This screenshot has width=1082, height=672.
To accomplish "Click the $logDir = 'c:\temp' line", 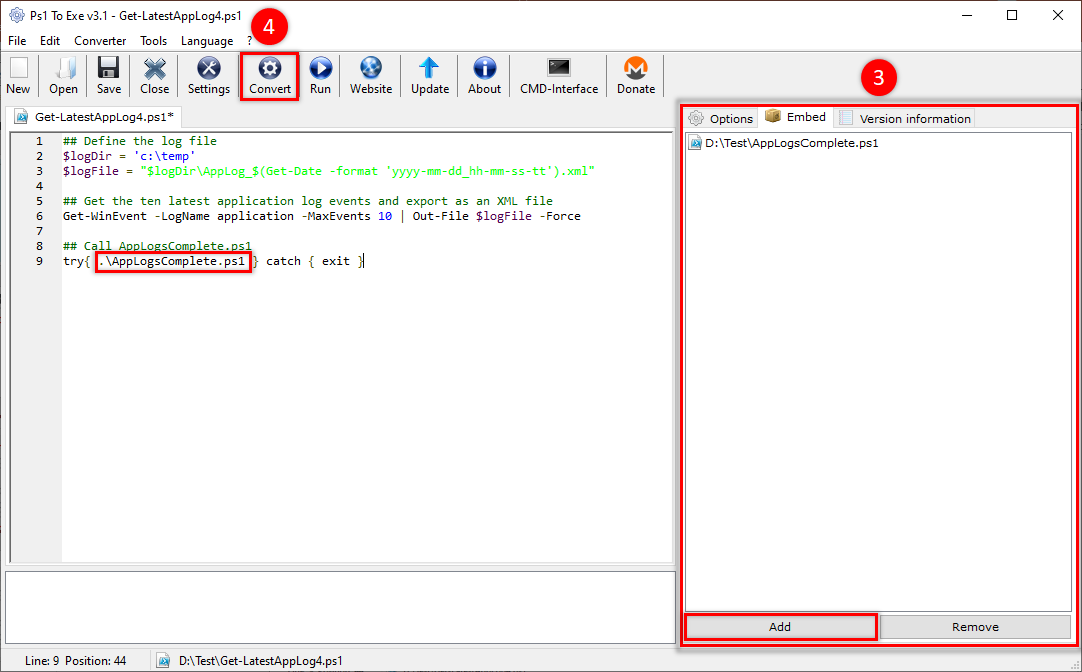I will click(129, 156).
